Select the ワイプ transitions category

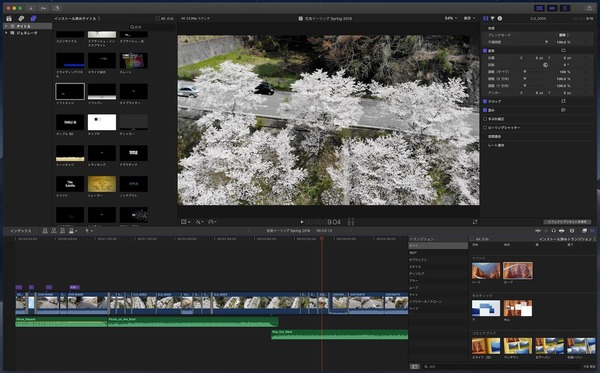click(x=438, y=308)
